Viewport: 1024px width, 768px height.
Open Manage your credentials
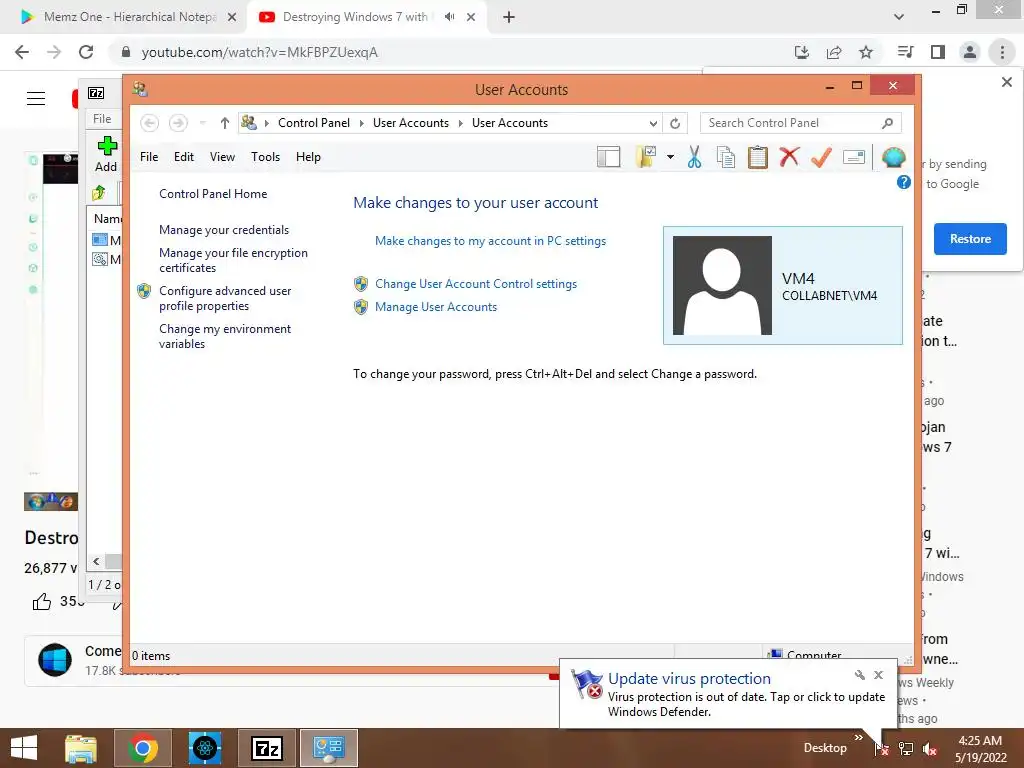(x=224, y=230)
